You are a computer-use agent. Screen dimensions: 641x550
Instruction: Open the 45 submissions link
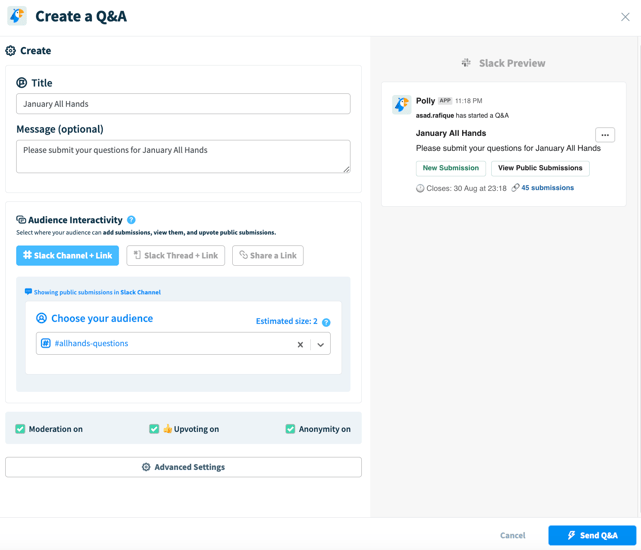[x=547, y=188]
